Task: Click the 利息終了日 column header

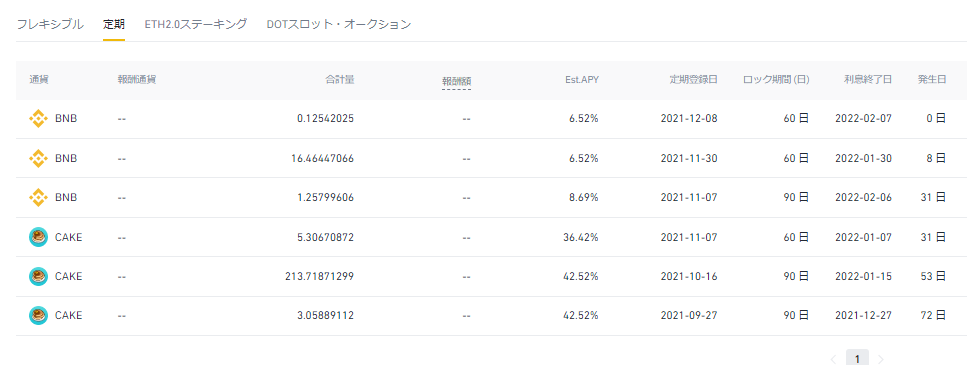Action: click(868, 80)
